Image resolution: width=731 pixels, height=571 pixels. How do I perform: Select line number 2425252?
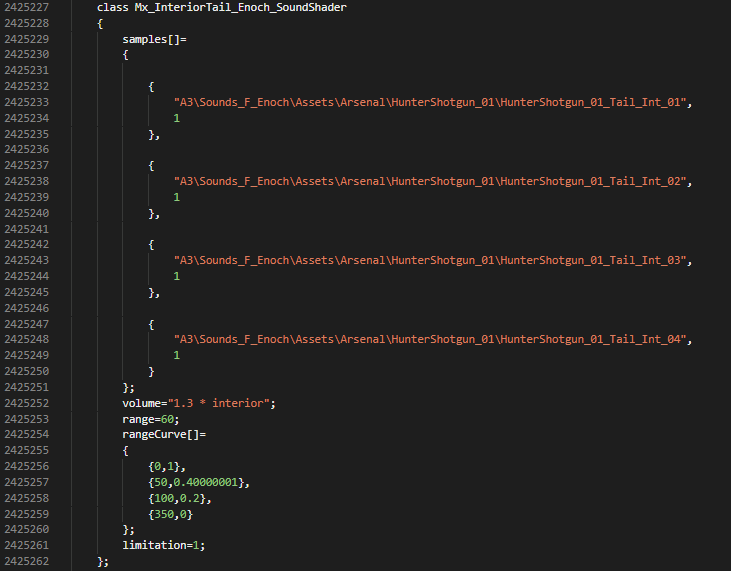tap(27, 403)
